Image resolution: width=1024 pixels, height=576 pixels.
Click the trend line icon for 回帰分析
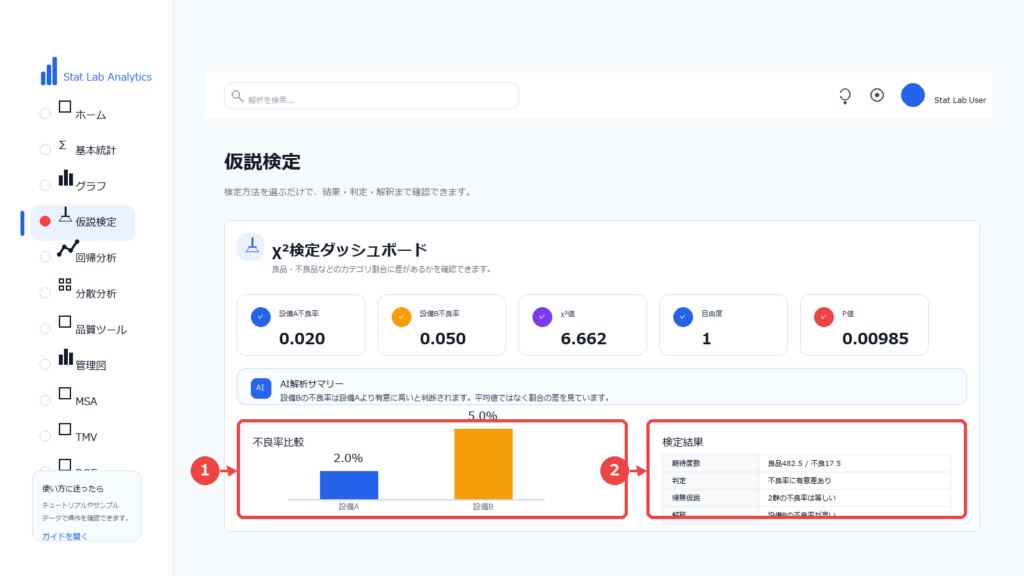point(68,249)
